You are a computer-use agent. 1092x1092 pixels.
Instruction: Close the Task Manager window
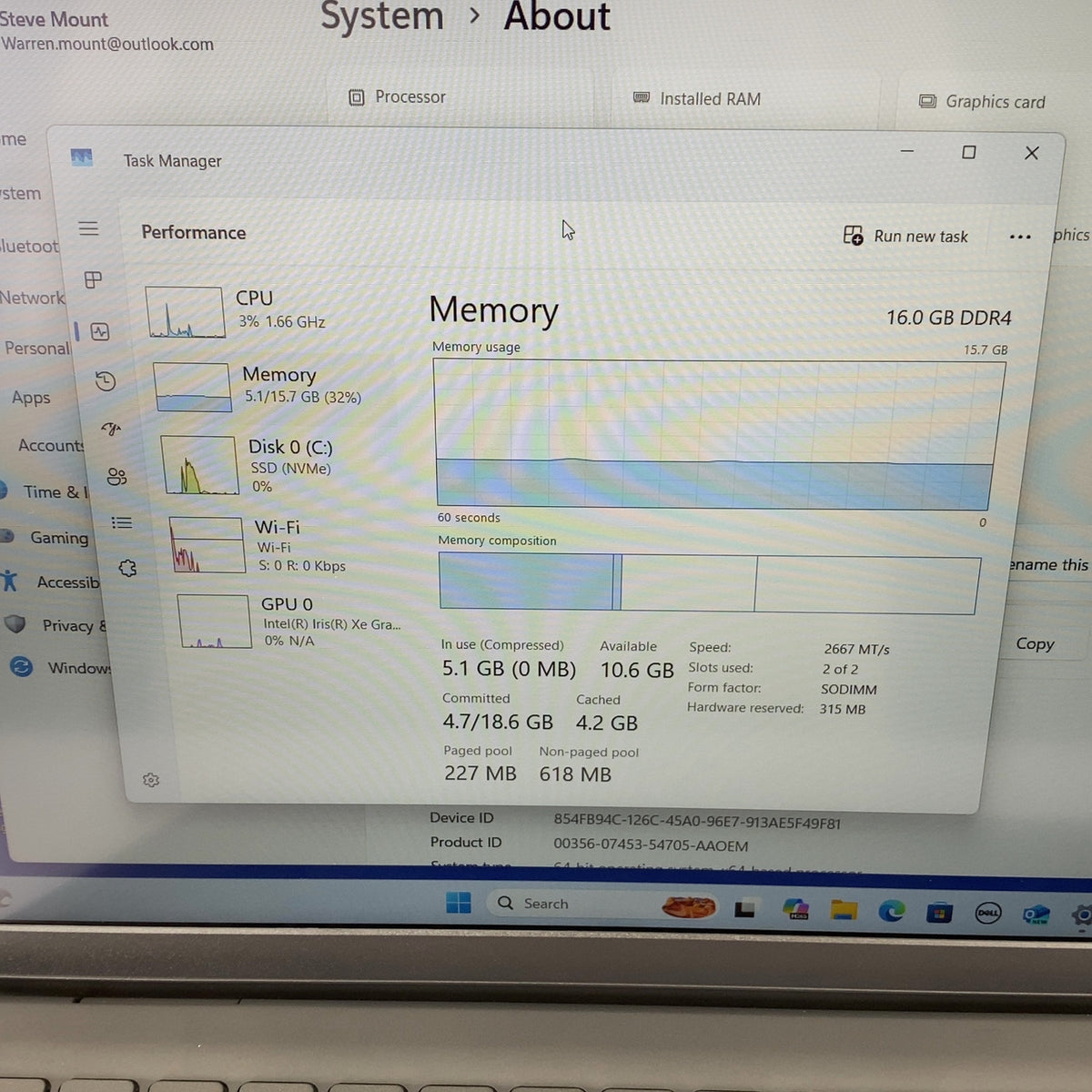(x=1031, y=153)
